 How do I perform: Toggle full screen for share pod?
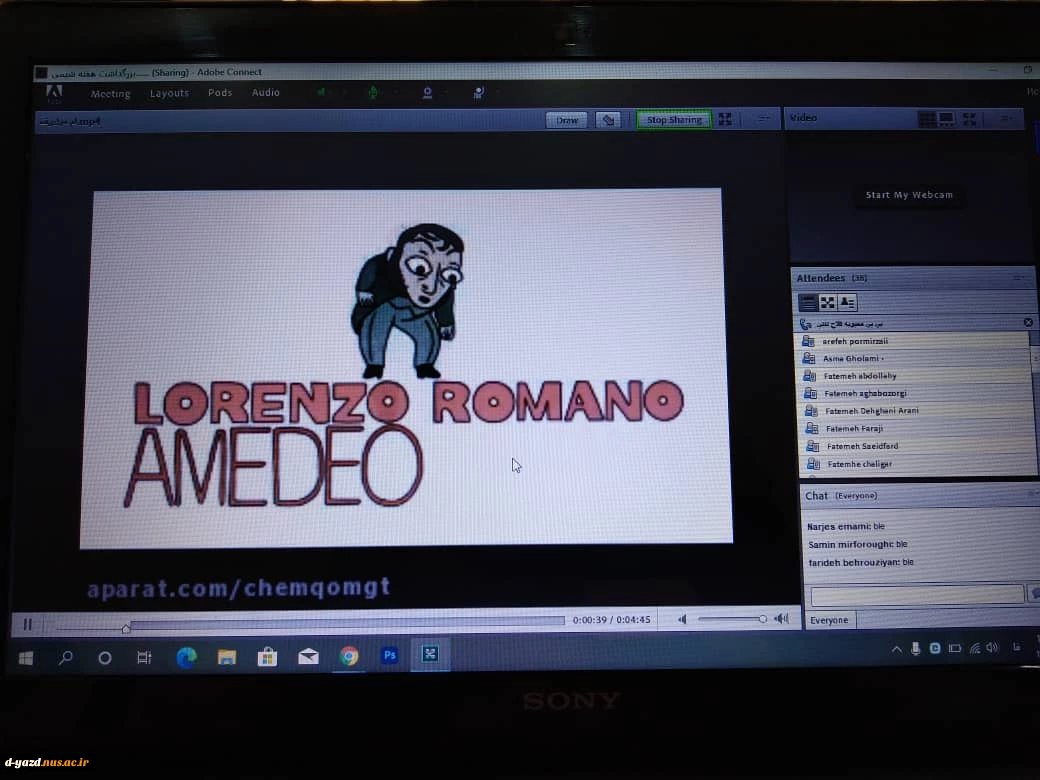725,119
